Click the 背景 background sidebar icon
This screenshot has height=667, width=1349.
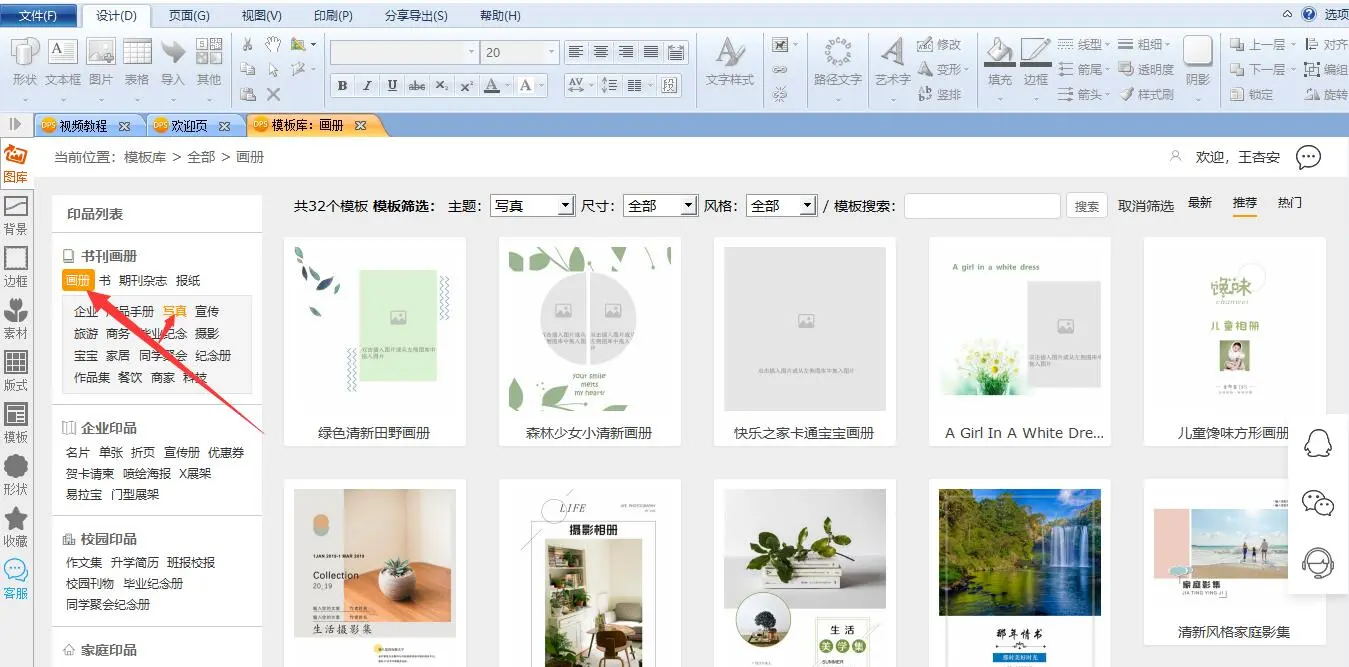(16, 215)
